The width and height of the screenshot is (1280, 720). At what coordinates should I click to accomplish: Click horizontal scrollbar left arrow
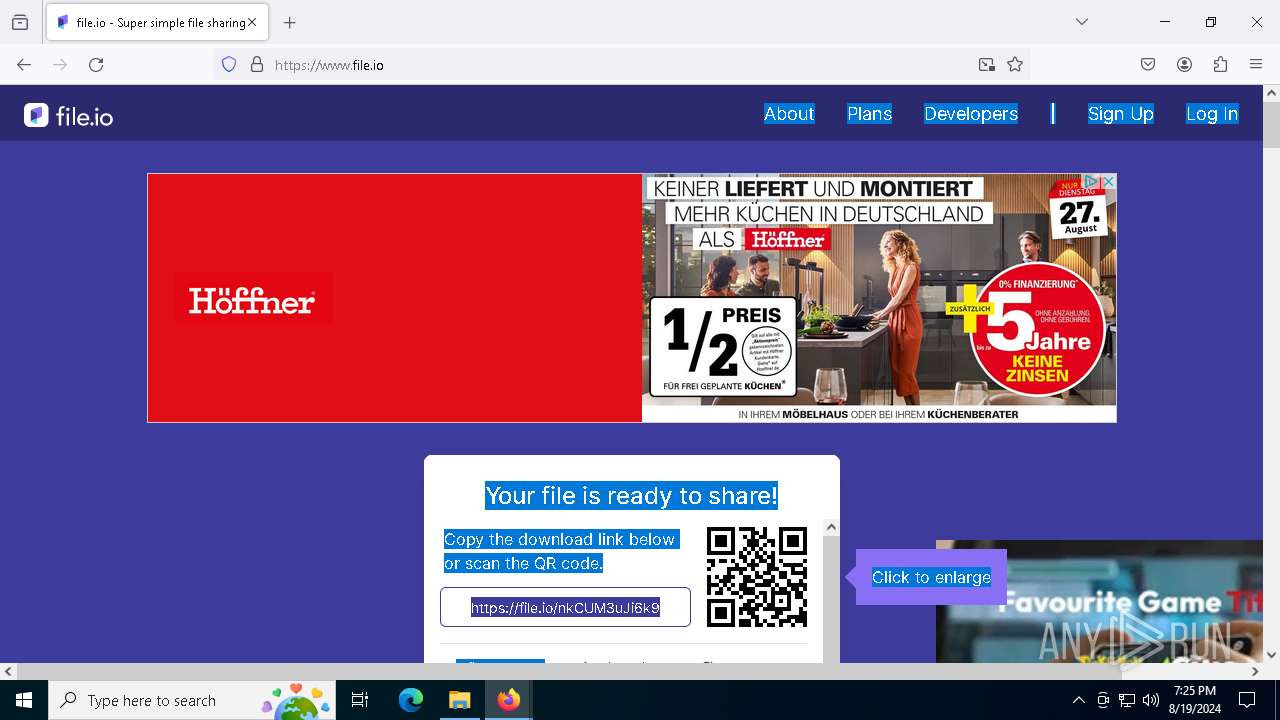point(8,671)
